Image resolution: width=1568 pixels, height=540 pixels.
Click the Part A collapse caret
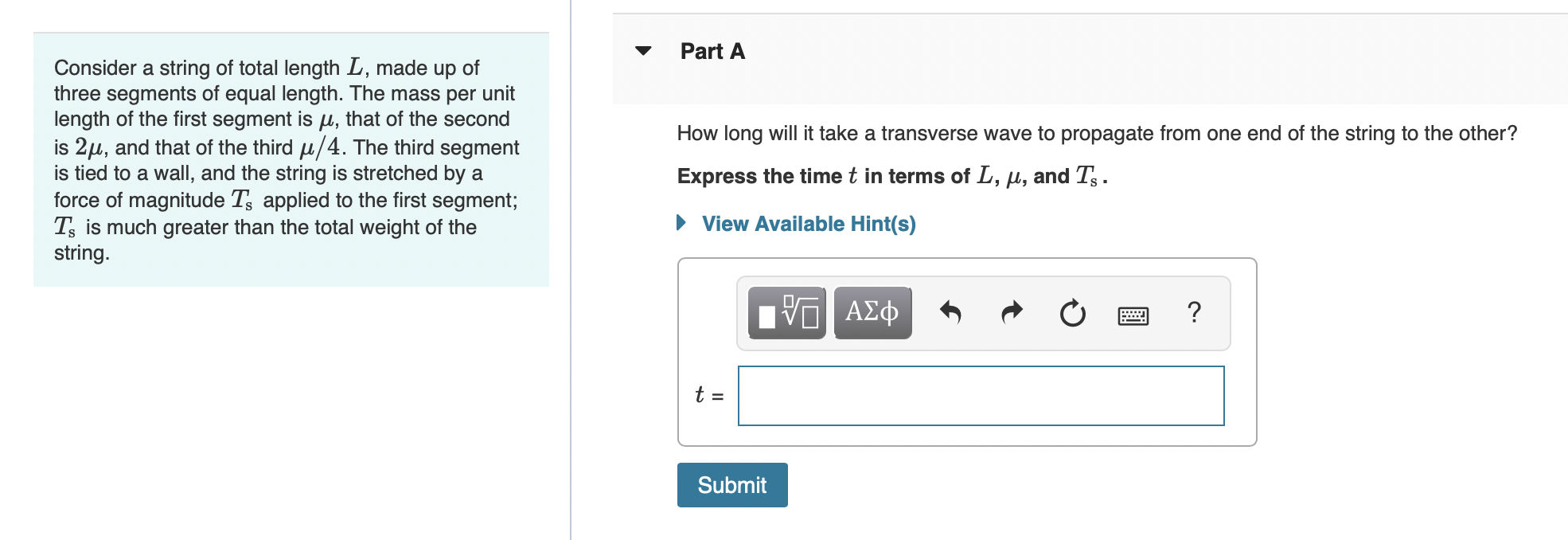click(x=642, y=52)
